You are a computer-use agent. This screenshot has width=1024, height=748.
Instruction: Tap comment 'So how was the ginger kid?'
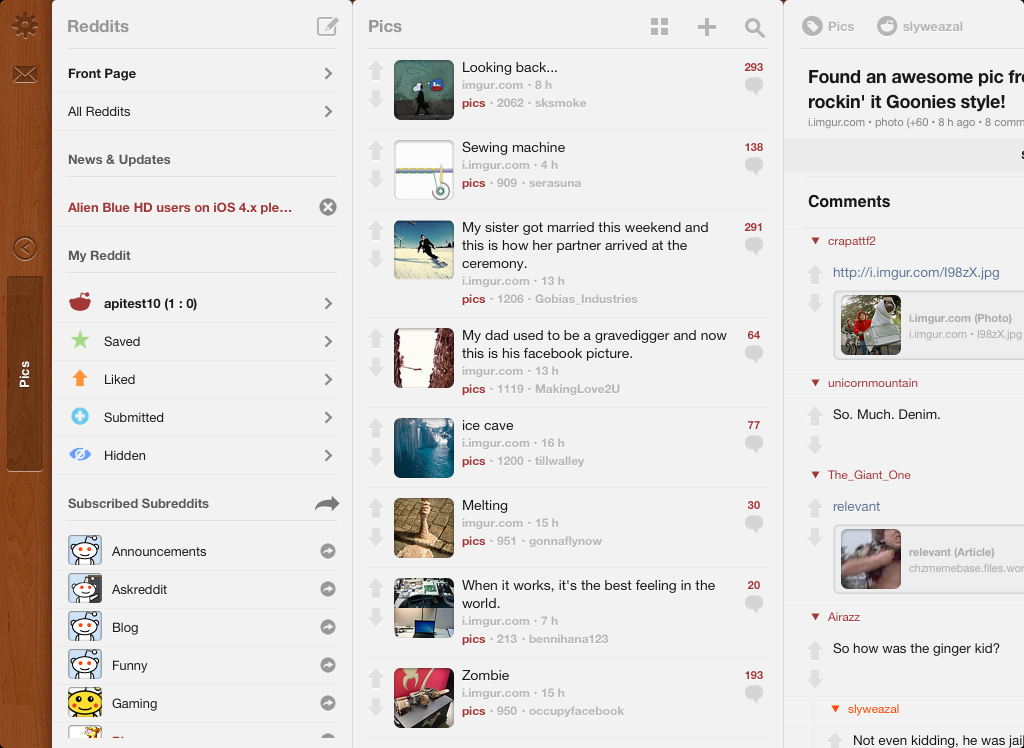pyautogui.click(x=916, y=649)
